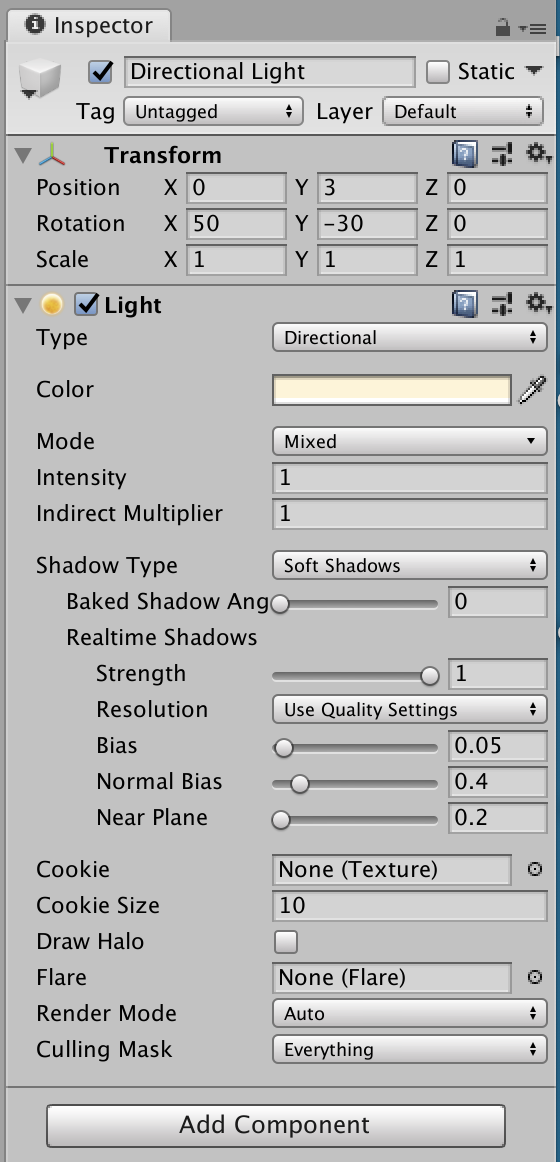Image resolution: width=560 pixels, height=1162 pixels.
Task: Open Transform component gear menu
Action: [x=538, y=154]
